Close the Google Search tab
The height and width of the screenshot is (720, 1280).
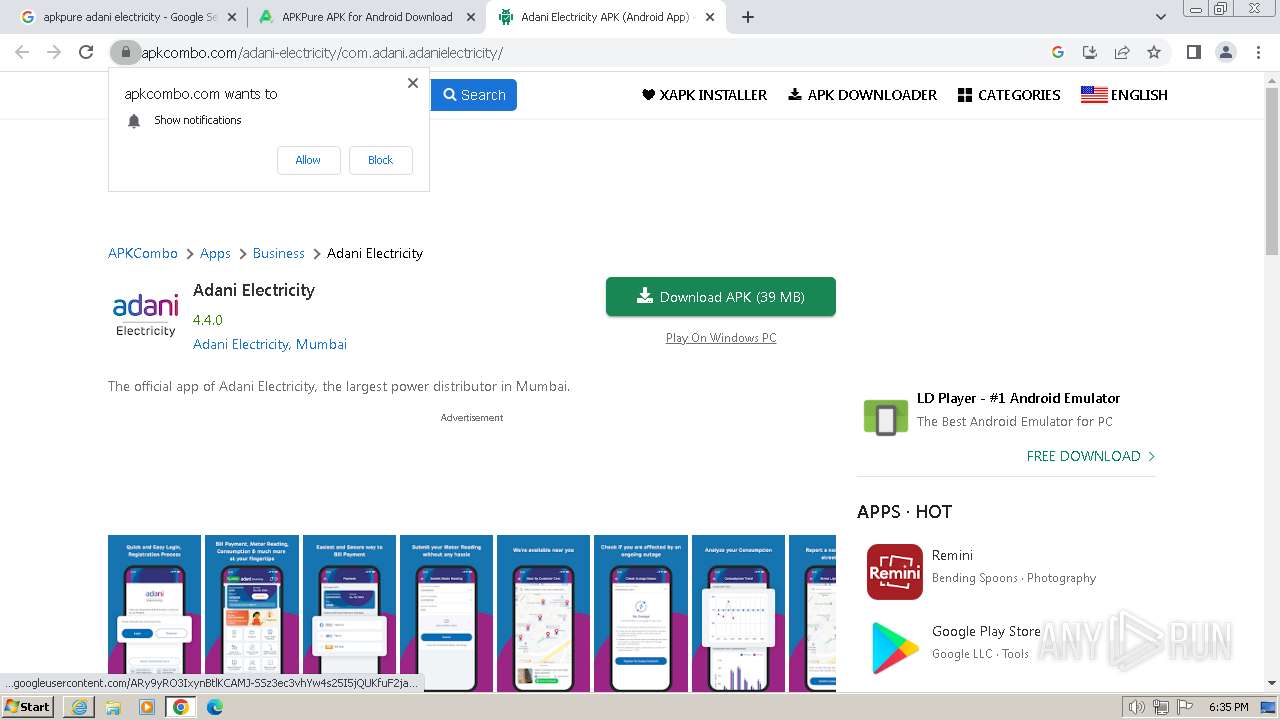coord(233,17)
